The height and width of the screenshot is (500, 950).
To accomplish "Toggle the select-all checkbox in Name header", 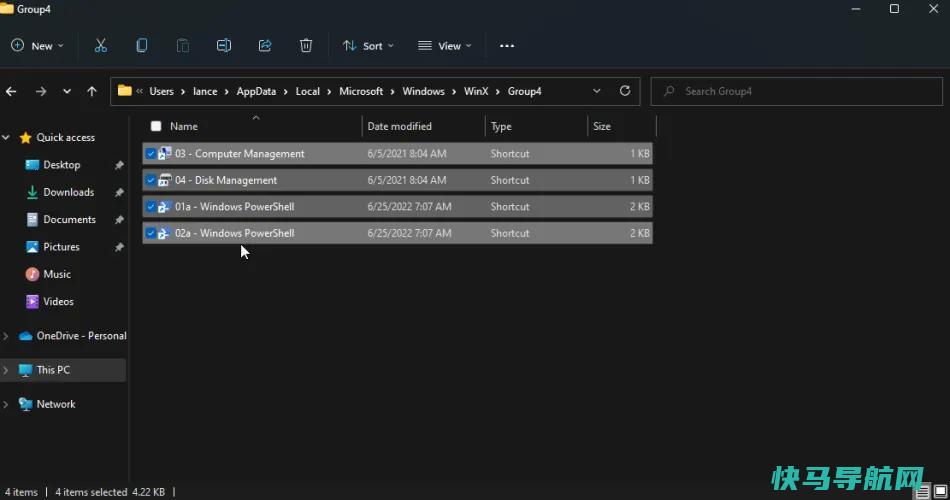I will (x=156, y=126).
